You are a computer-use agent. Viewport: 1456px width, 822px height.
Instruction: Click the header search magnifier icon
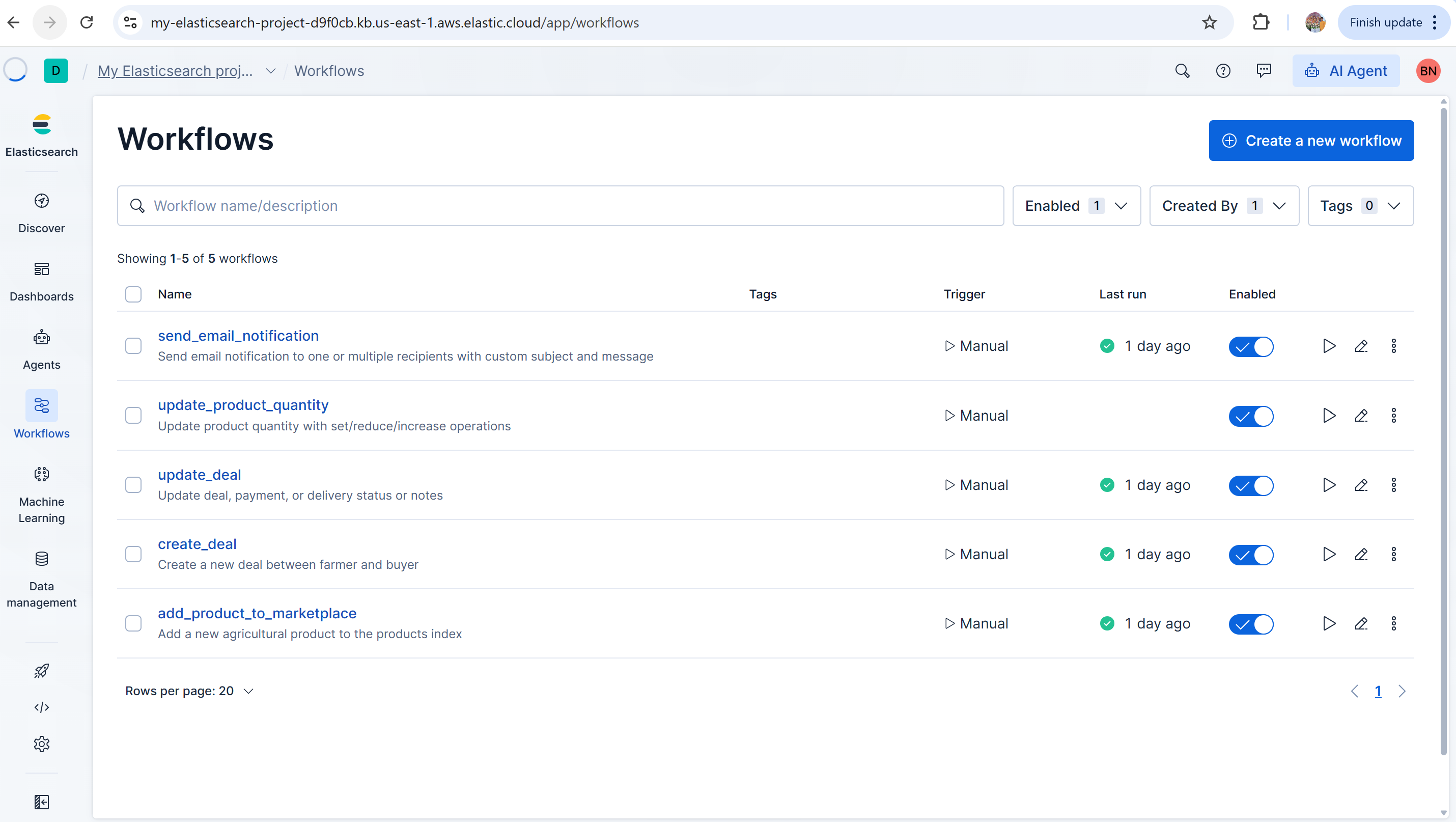point(1182,71)
